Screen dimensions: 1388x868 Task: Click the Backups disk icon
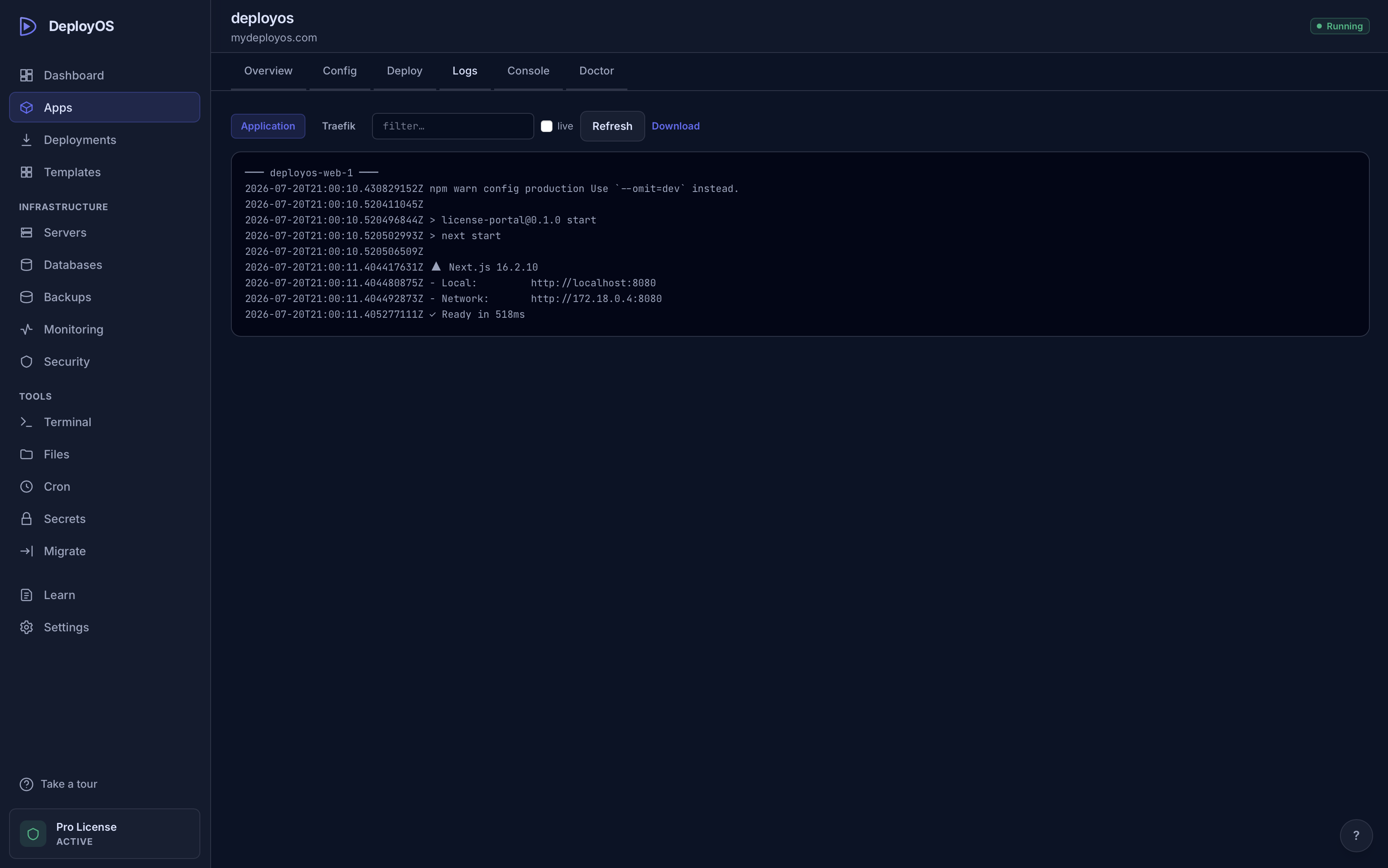[x=26, y=297]
